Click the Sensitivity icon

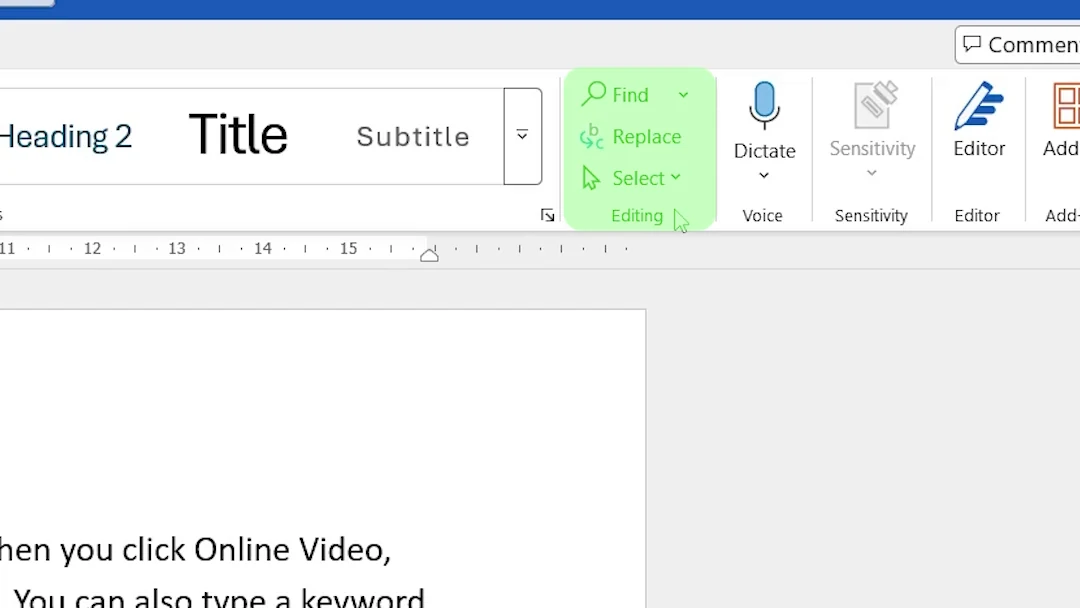pos(875,105)
